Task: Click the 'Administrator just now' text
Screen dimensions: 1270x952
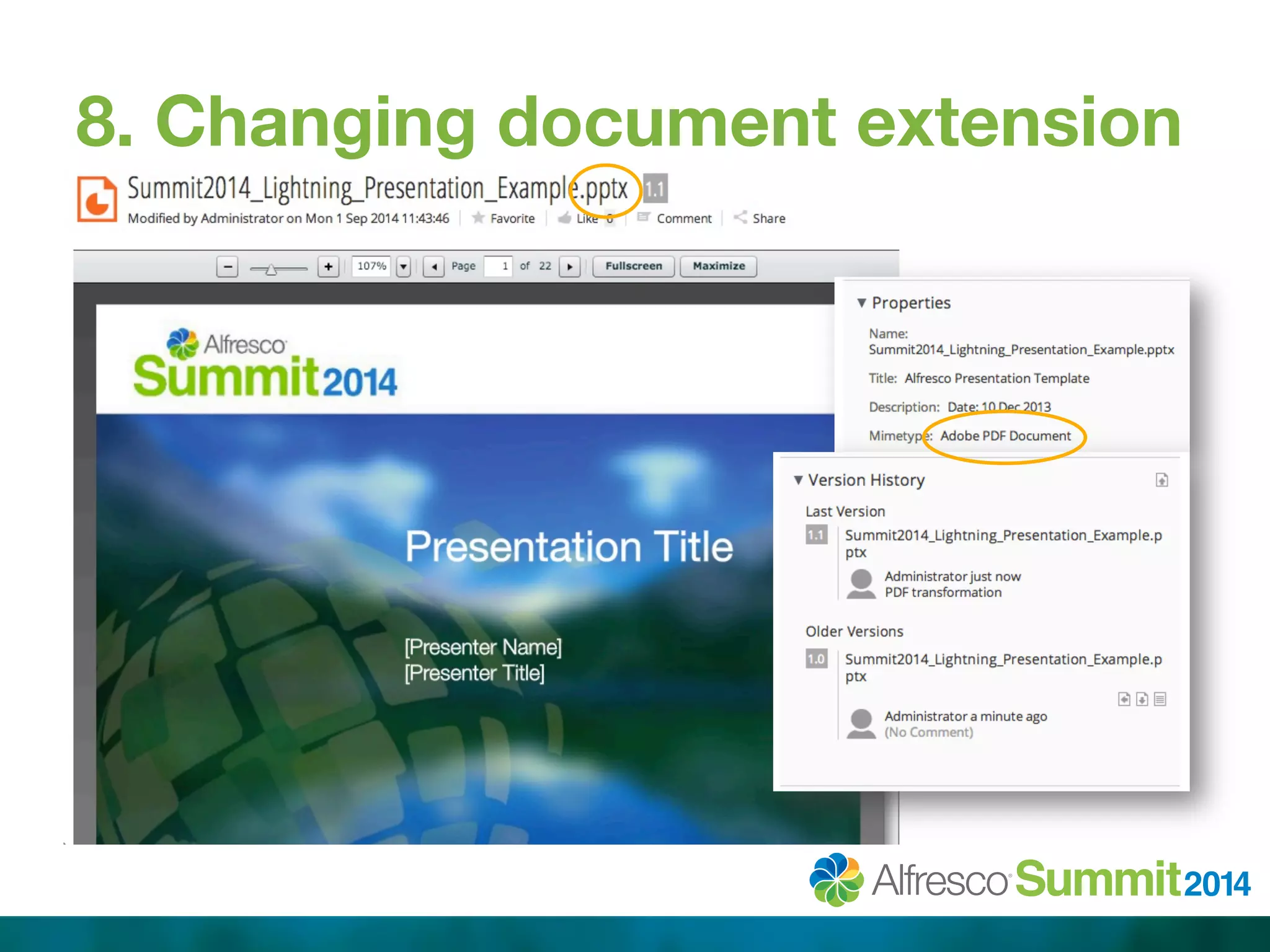Action: [952, 576]
